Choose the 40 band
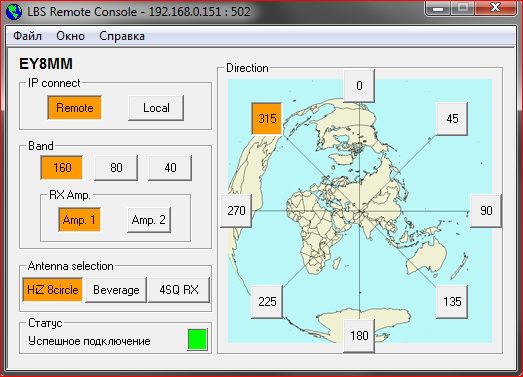The image size is (523, 377). point(170,167)
